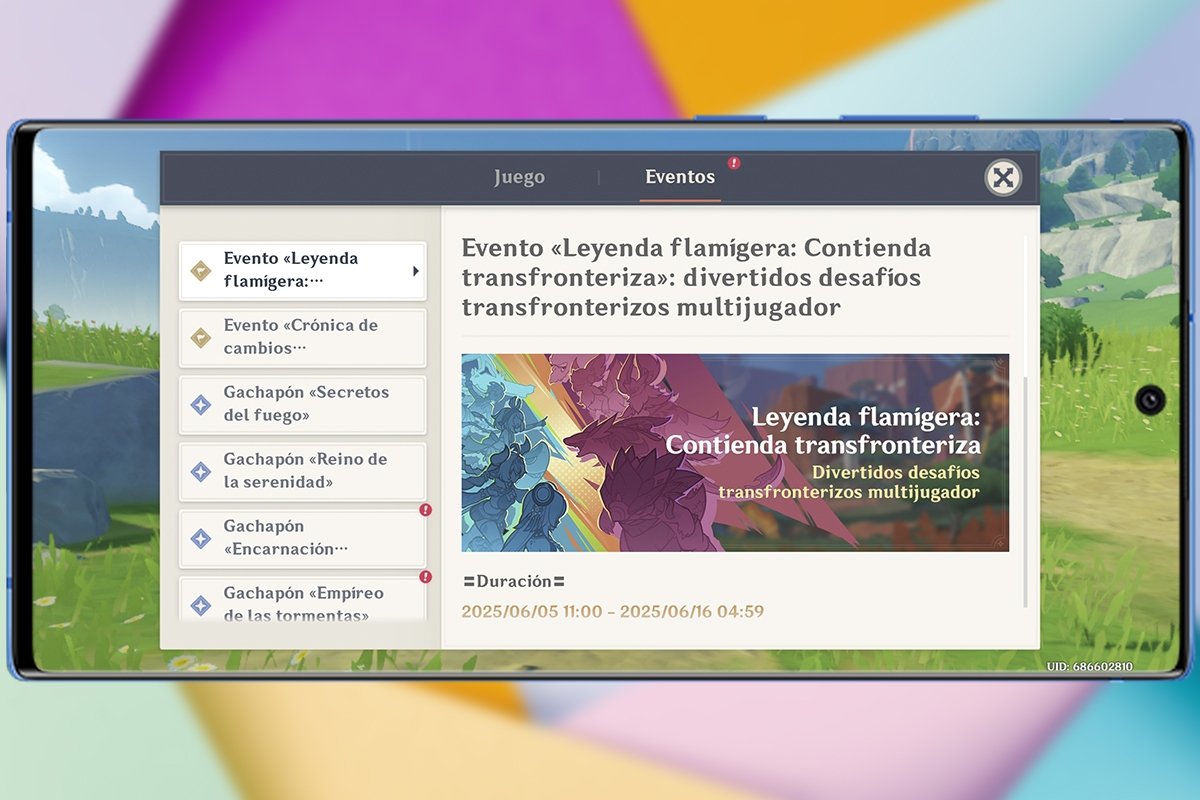Click the date range 2025/06/05 11:00
The height and width of the screenshot is (800, 1200).
613,611
